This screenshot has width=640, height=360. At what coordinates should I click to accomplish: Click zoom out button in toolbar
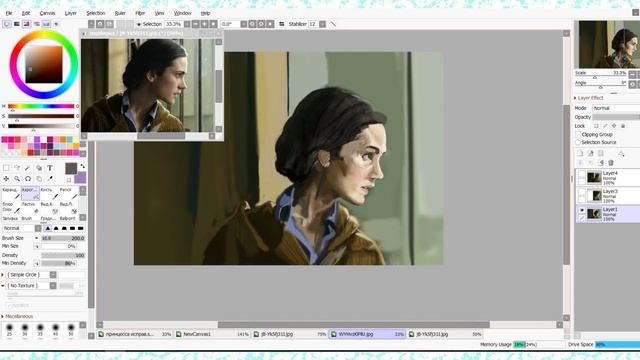click(196, 24)
